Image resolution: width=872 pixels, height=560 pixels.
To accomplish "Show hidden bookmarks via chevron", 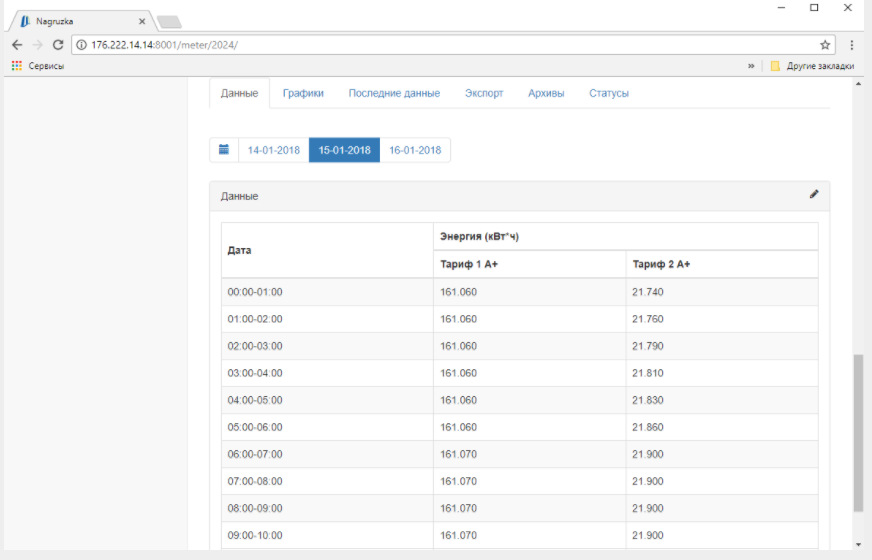I will [751, 66].
